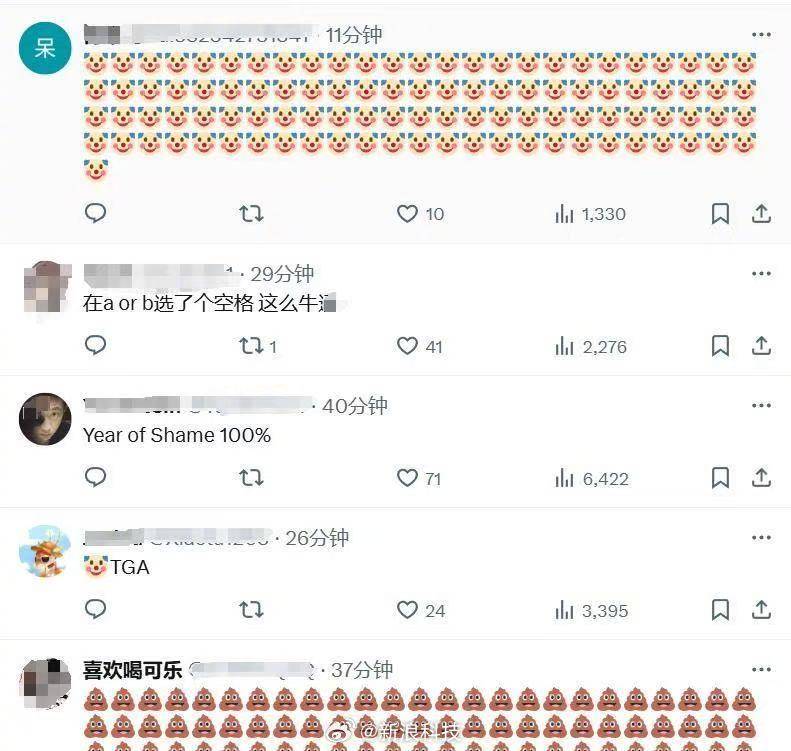View analytics showing 1,330 views
Screen dimensions: 791x751
pyautogui.click(x=590, y=214)
